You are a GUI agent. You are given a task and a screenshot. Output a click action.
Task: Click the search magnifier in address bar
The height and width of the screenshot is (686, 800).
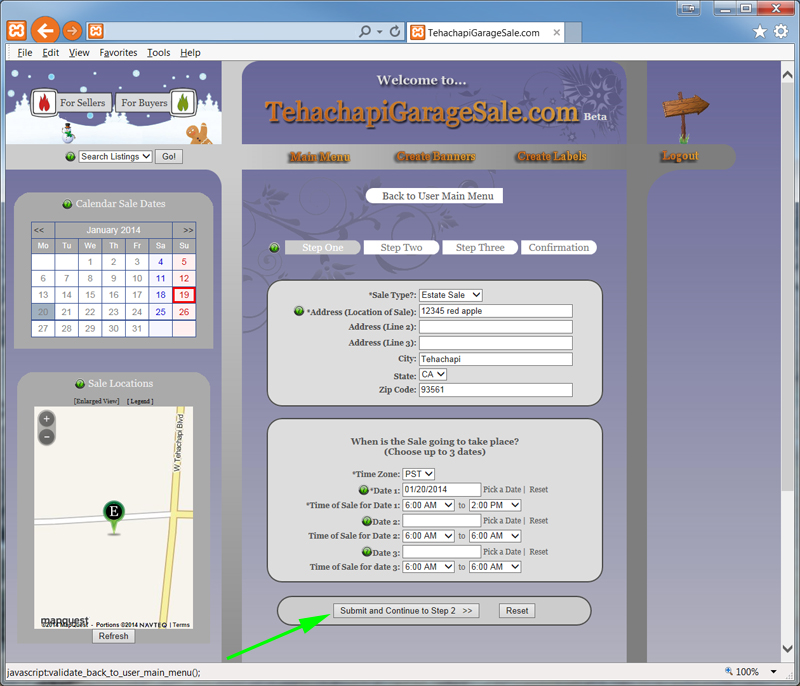coord(365,32)
